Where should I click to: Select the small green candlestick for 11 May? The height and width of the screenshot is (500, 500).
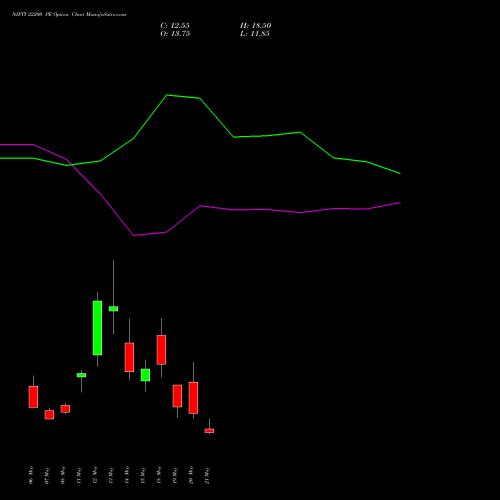tap(81, 375)
